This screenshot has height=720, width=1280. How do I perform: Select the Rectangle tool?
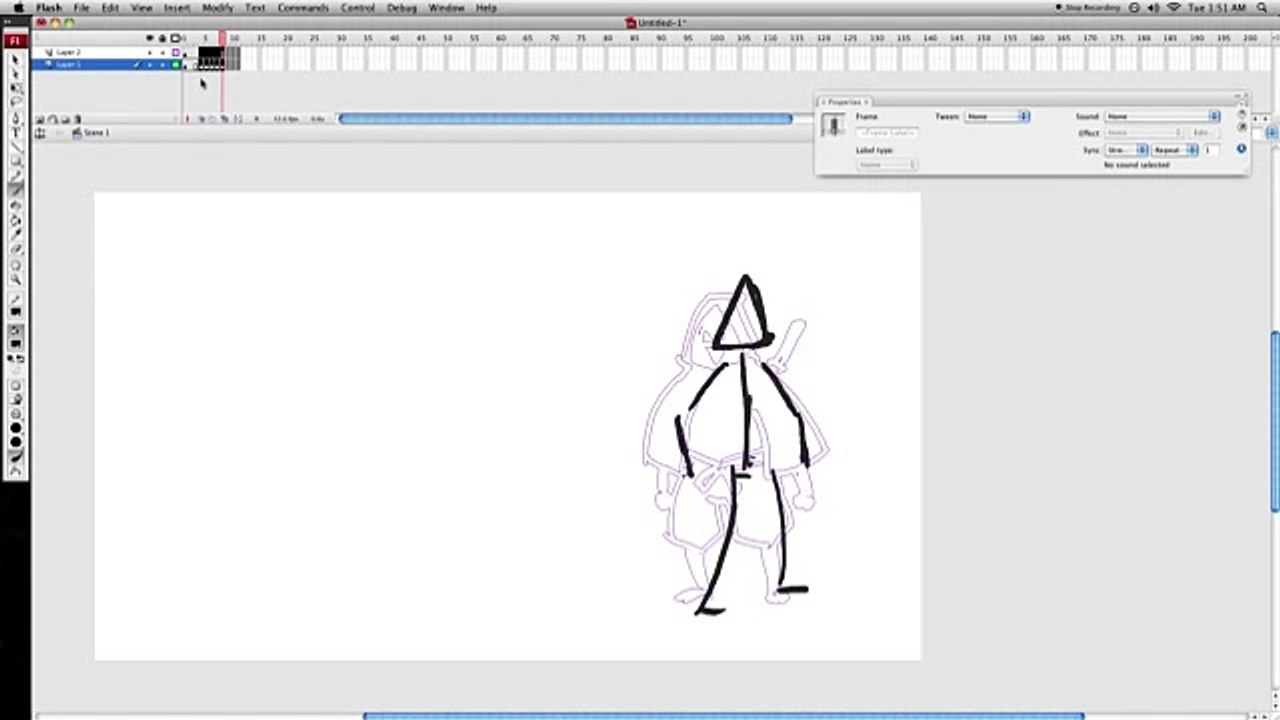15,160
